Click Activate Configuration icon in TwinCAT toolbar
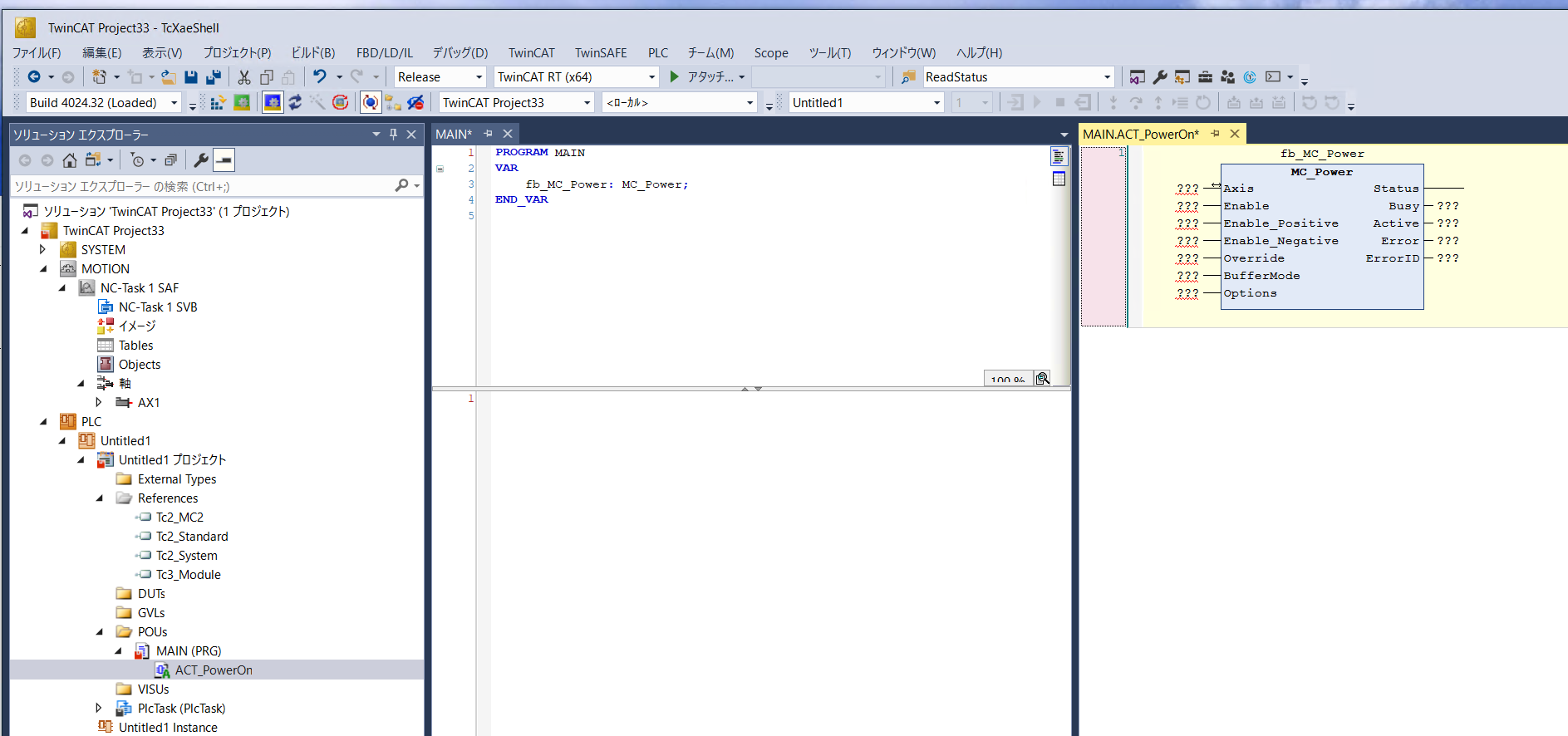The image size is (1568, 736). coord(218,102)
